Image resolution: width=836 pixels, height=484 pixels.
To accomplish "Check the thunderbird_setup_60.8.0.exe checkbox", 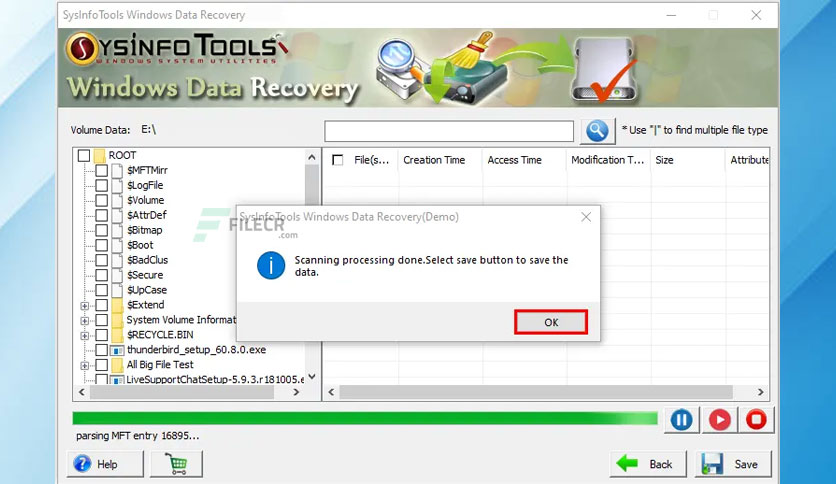I will tap(101, 350).
